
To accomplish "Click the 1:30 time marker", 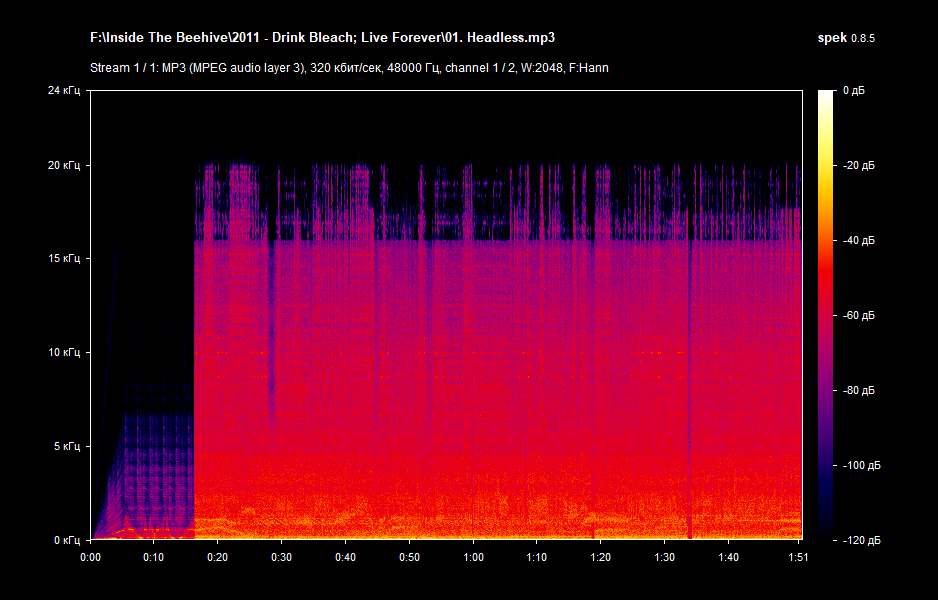I will (664, 557).
